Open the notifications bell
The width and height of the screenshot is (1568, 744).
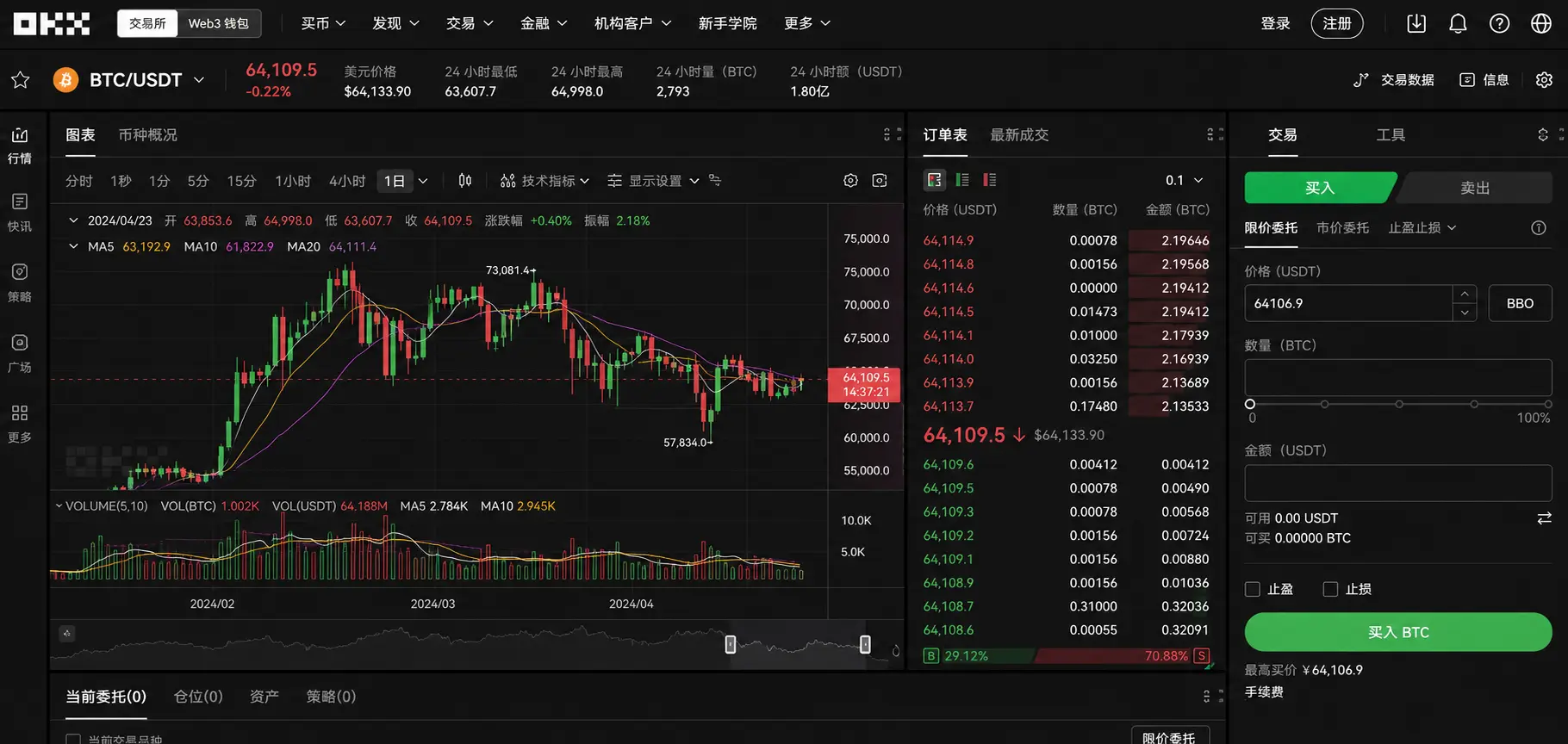[x=1458, y=23]
